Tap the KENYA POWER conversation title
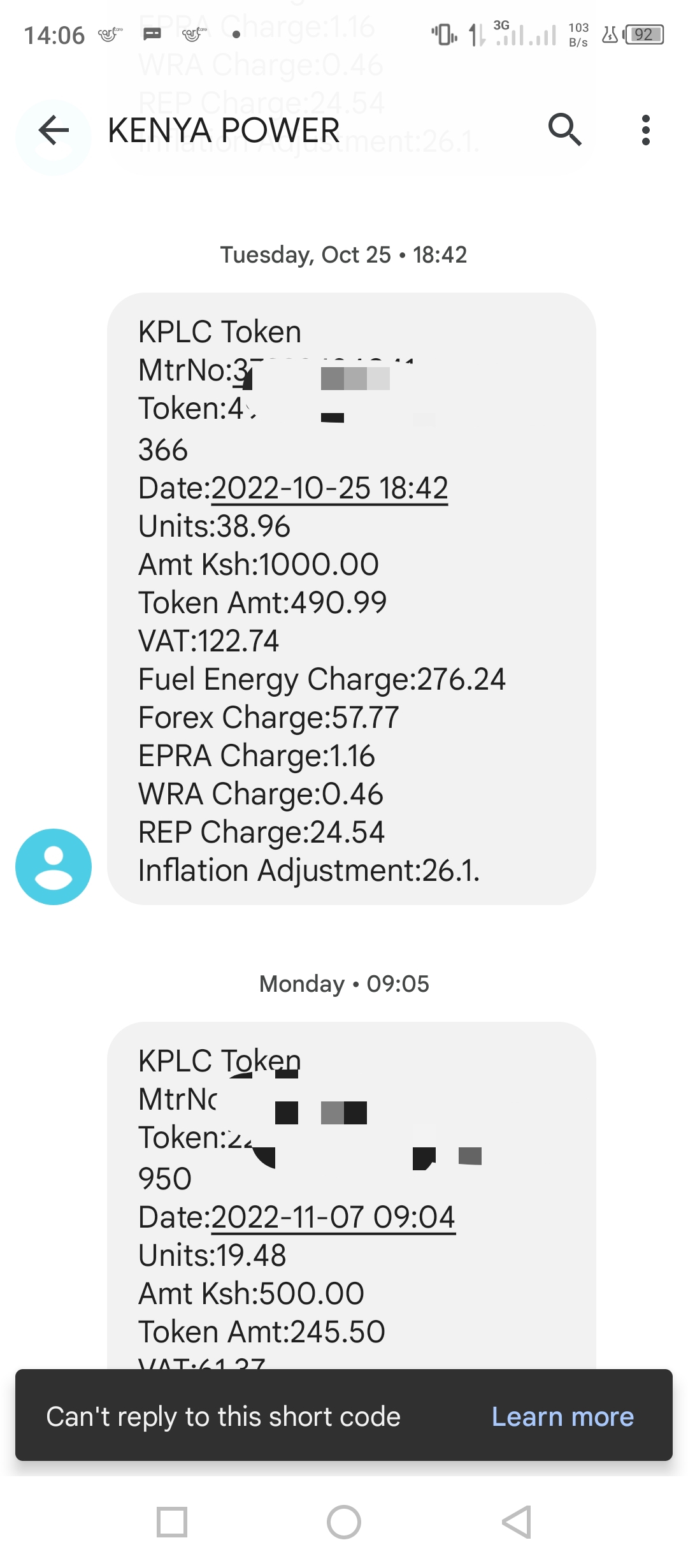 pos(224,131)
